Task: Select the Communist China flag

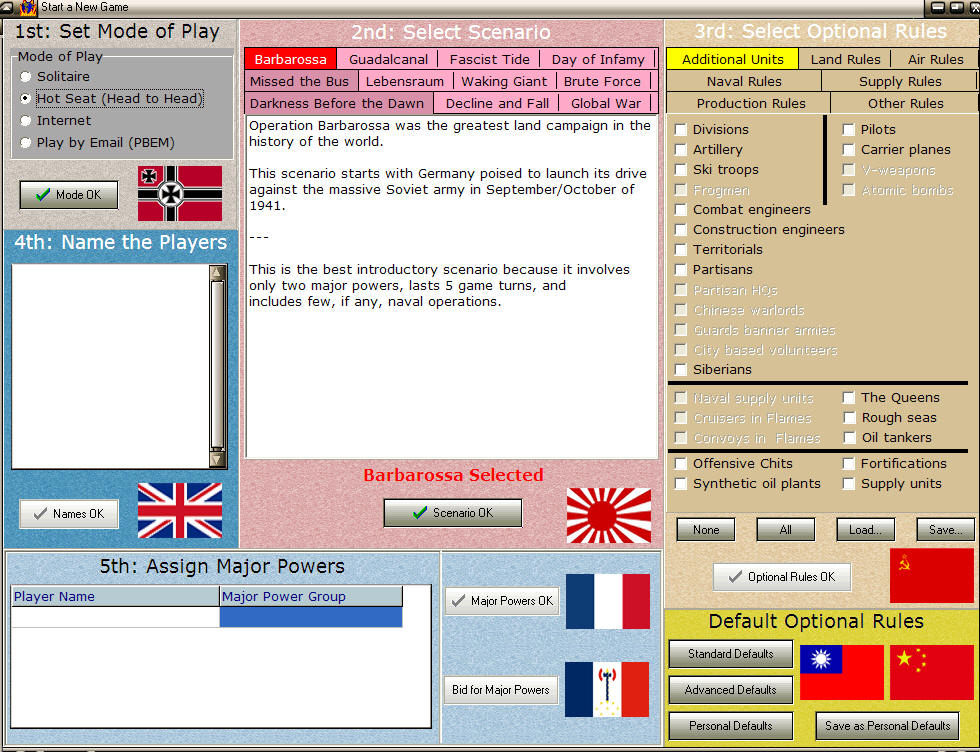Action: [931, 673]
